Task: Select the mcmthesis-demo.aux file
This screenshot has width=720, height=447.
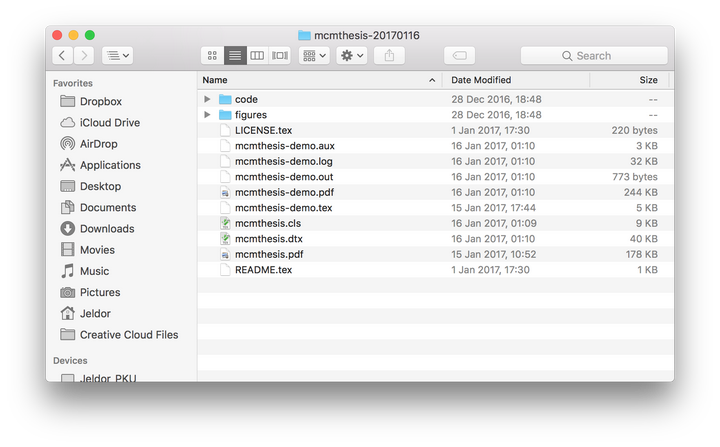Action: click(435, 146)
